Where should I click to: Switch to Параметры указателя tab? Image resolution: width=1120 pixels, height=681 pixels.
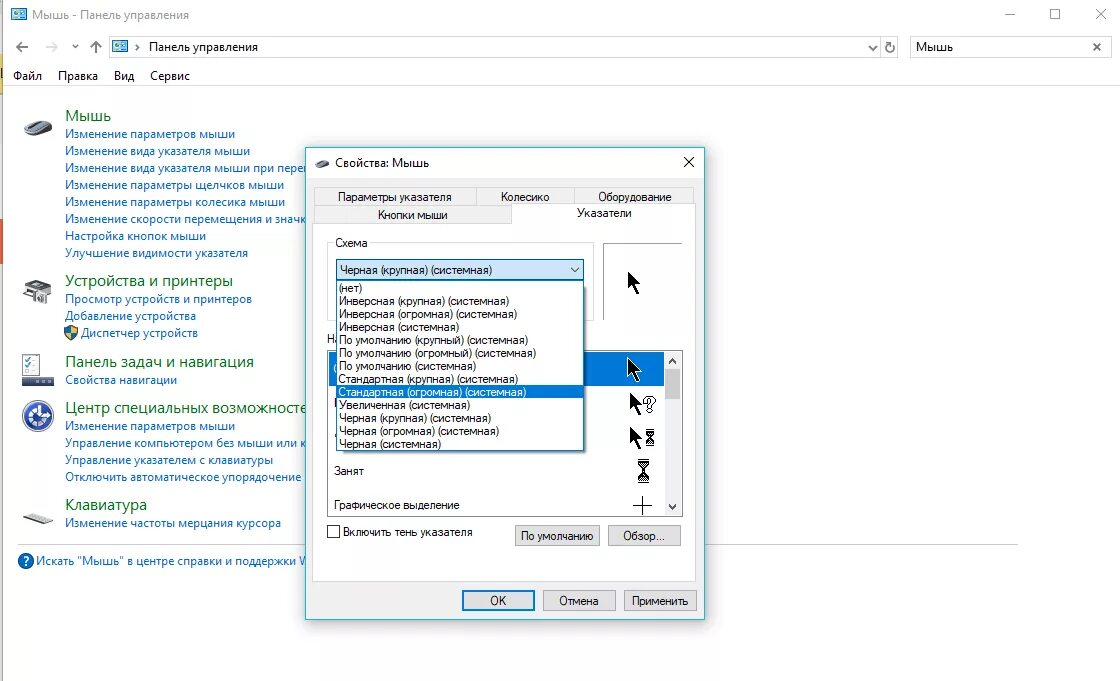394,197
